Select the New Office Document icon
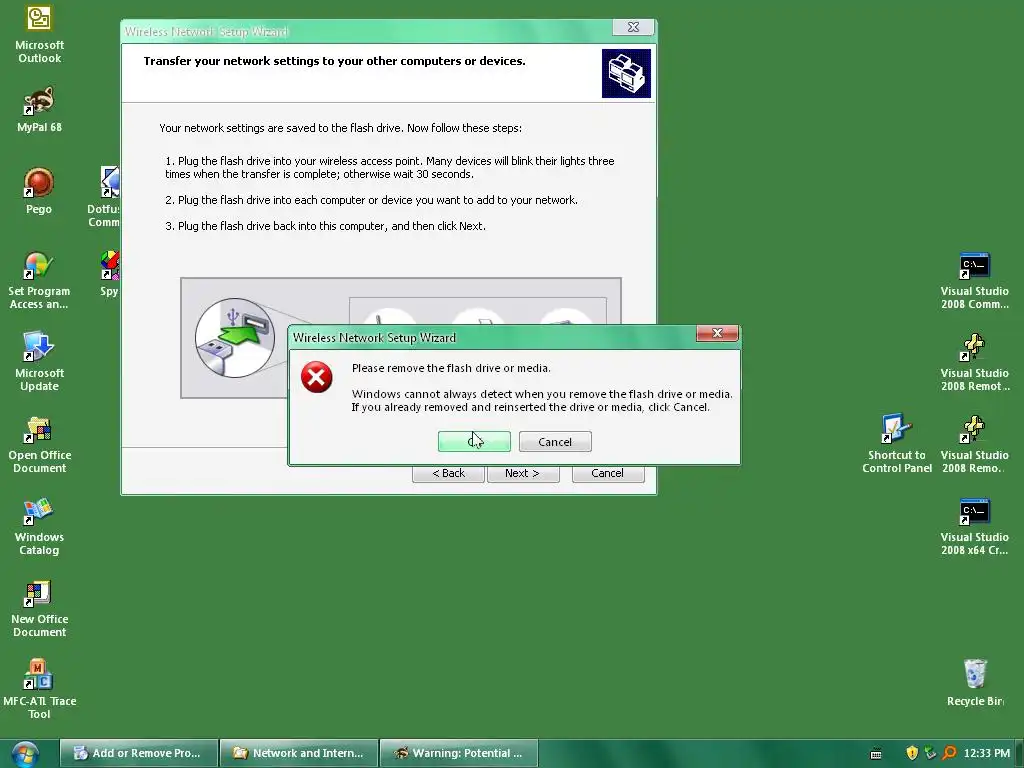This screenshot has height=768, width=1024. (x=39, y=608)
